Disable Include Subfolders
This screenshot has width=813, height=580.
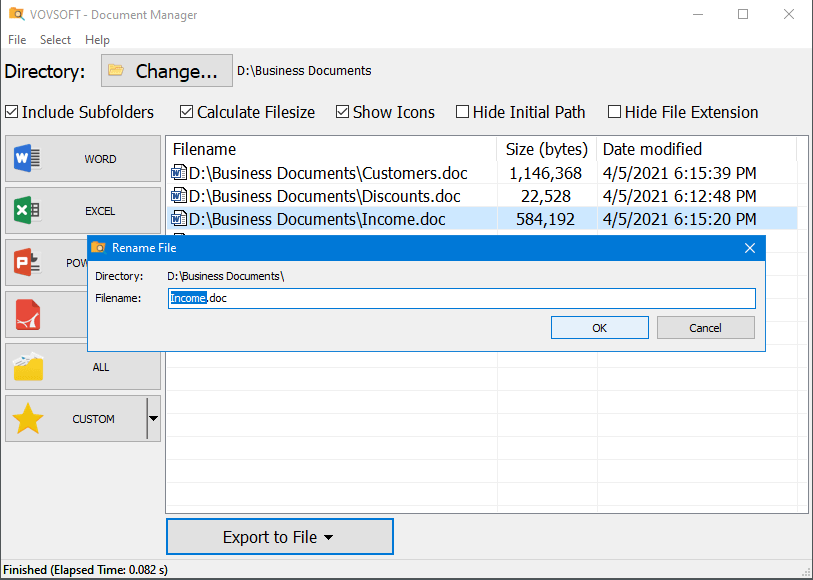(10, 112)
